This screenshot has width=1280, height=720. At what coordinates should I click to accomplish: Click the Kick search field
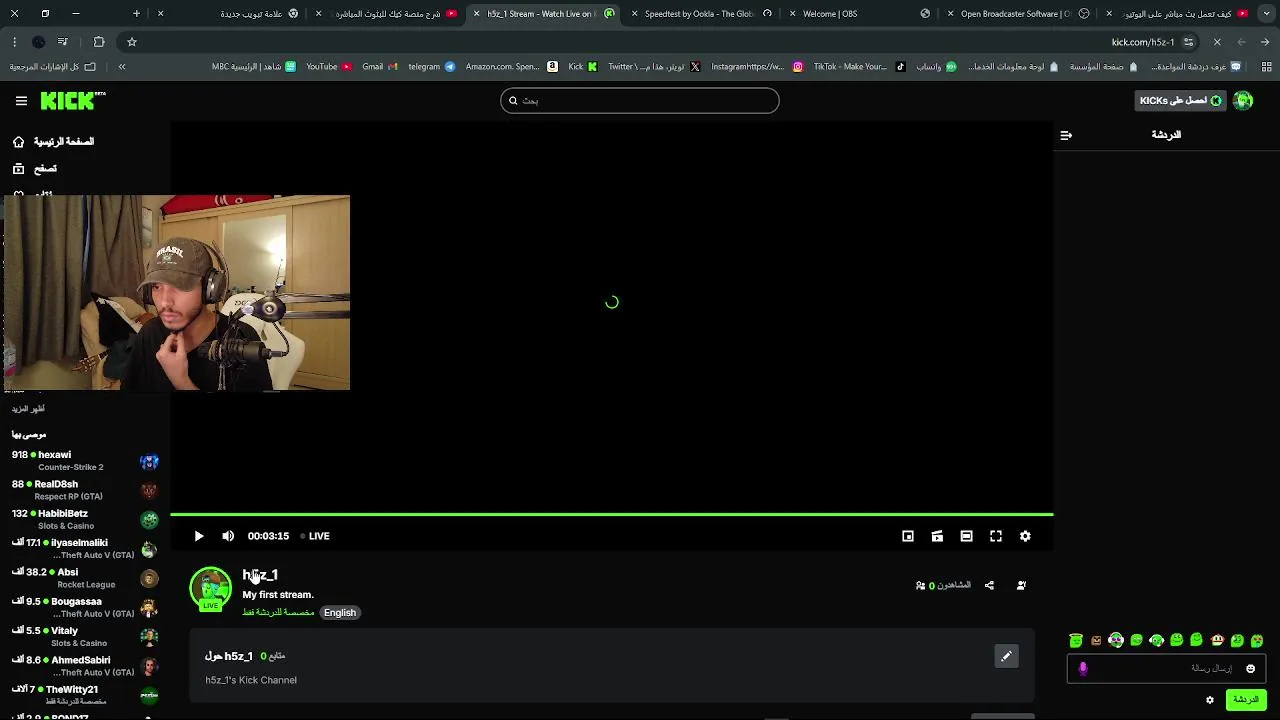click(x=640, y=100)
